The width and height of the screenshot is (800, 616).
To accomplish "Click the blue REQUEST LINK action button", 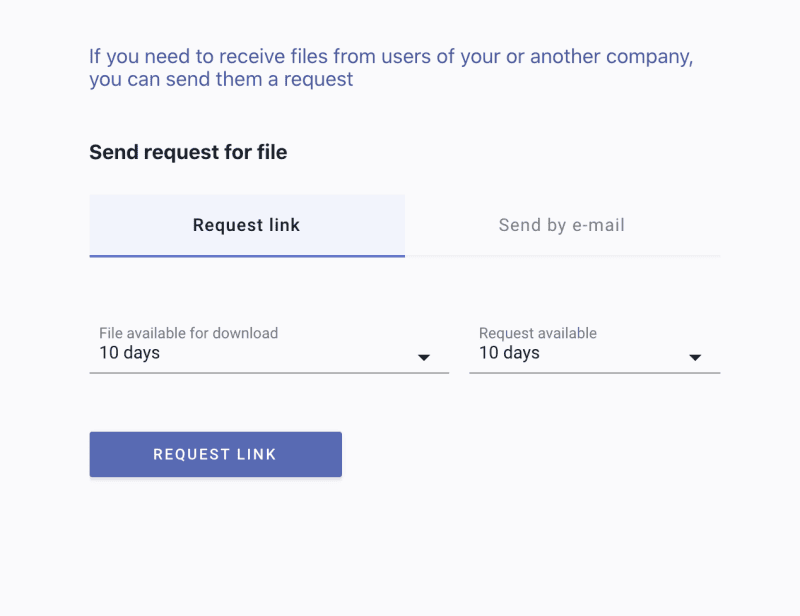I will pyautogui.click(x=215, y=454).
